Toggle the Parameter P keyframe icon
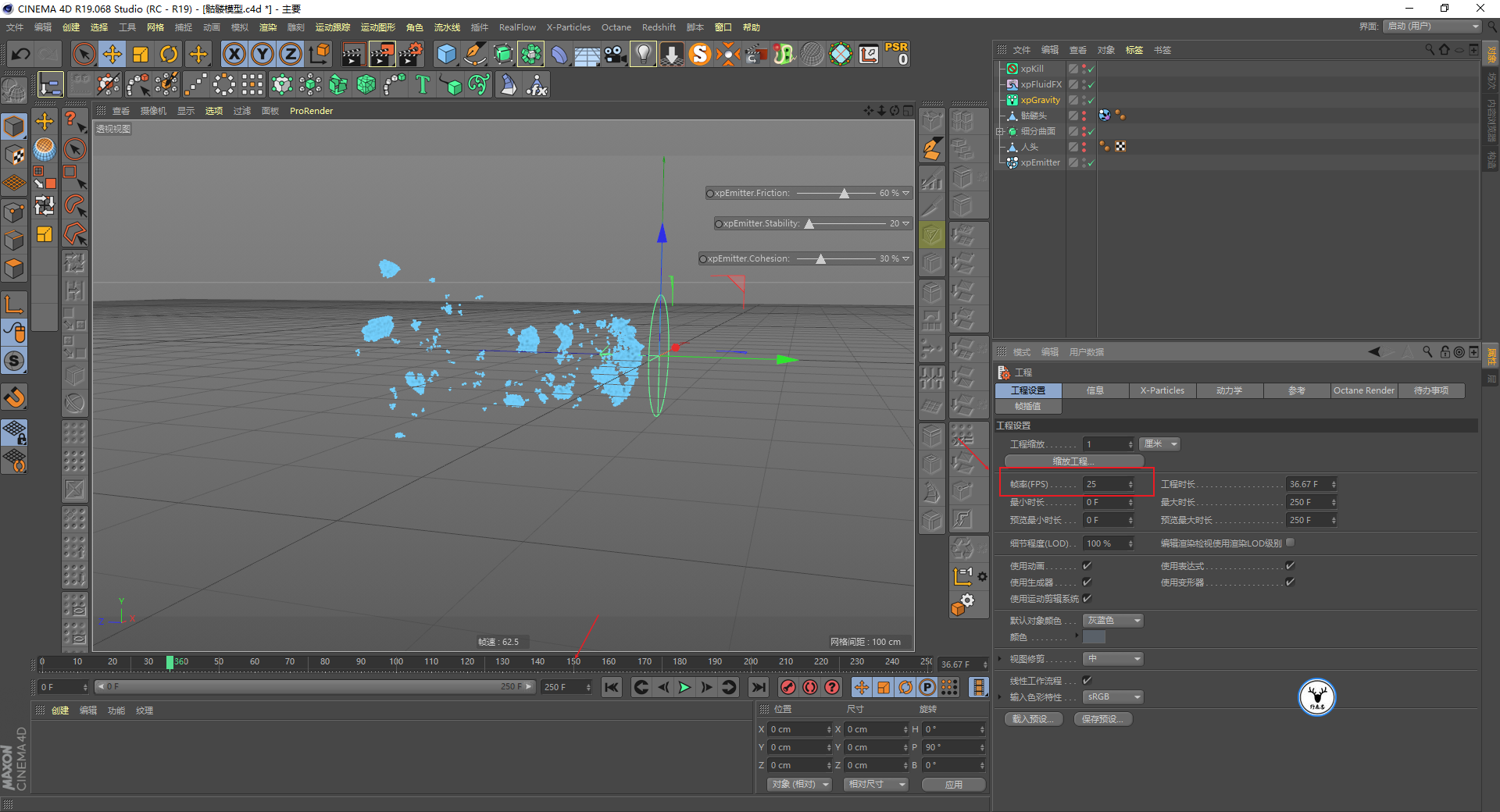The image size is (1500, 812). click(927, 687)
